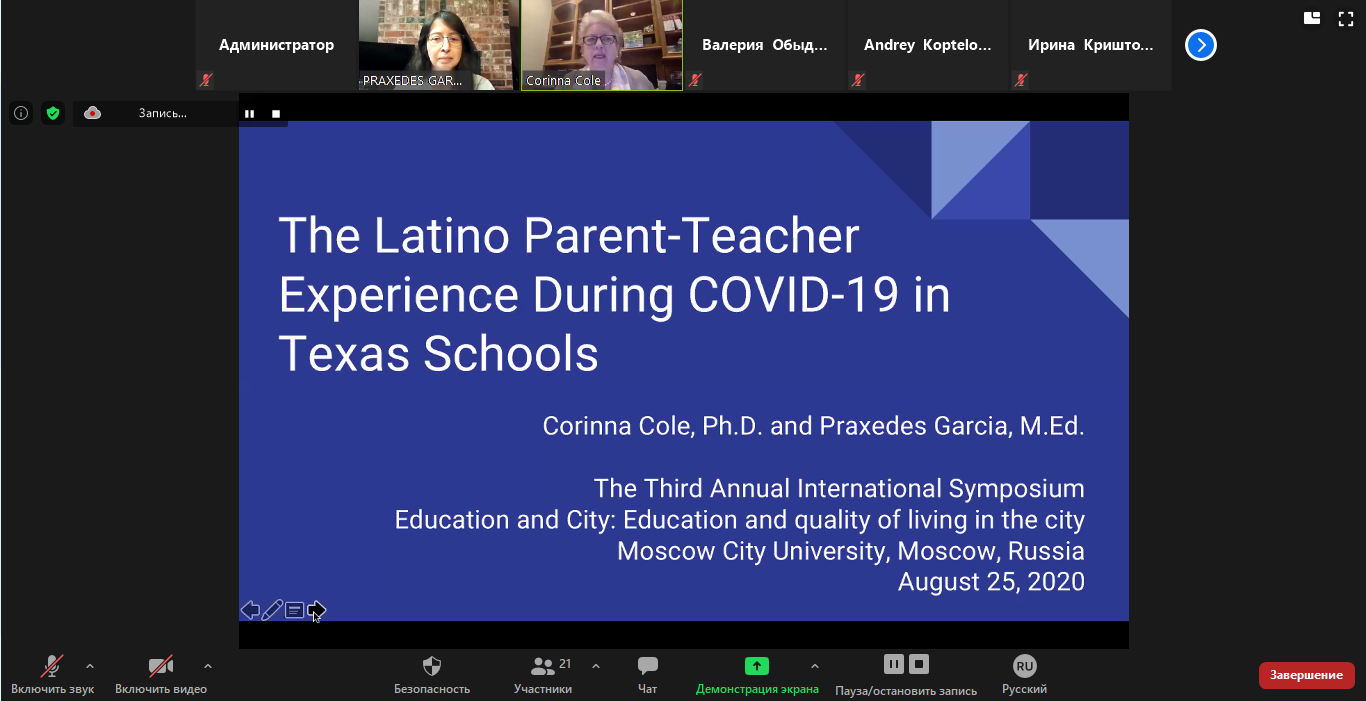Open the Безопасность shield menu

coord(432,667)
